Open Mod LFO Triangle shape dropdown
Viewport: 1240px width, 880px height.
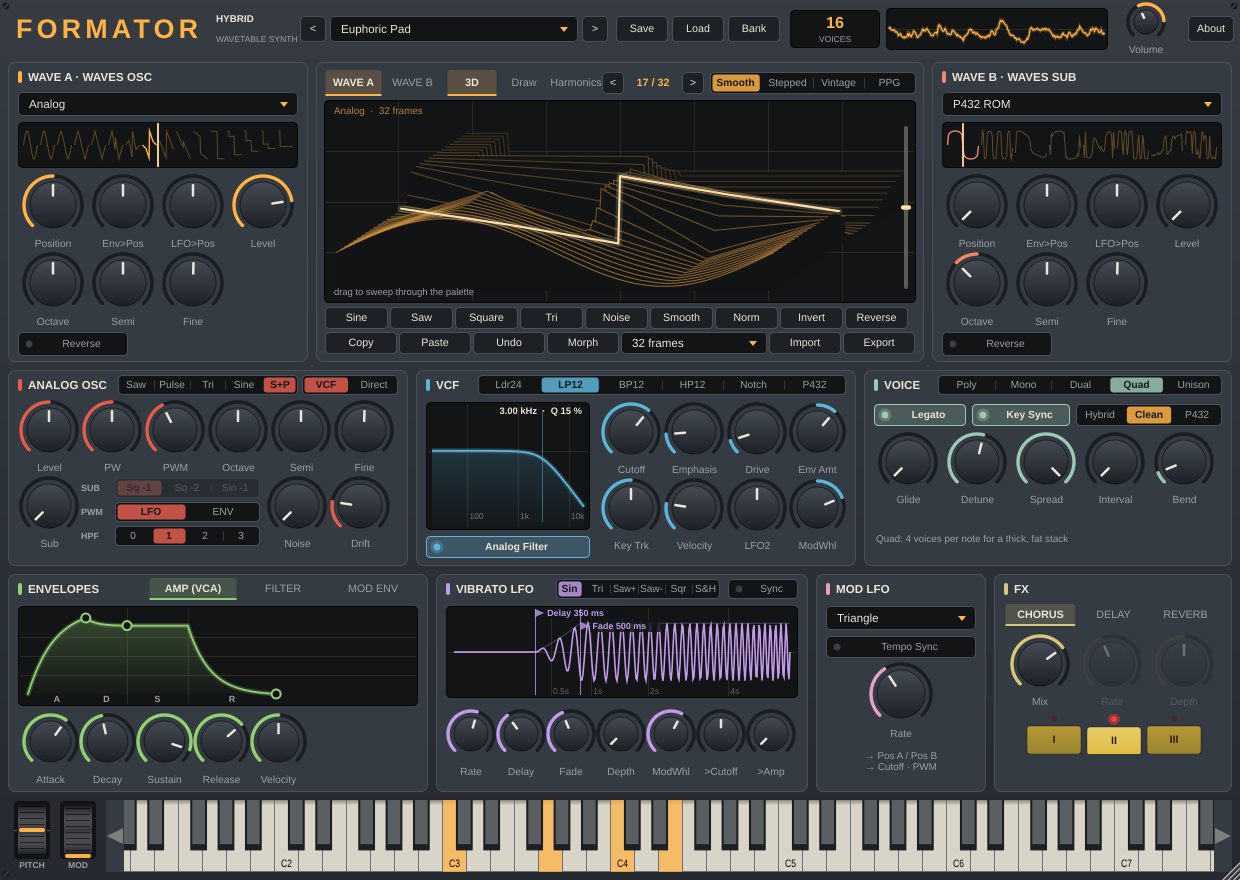(x=901, y=618)
